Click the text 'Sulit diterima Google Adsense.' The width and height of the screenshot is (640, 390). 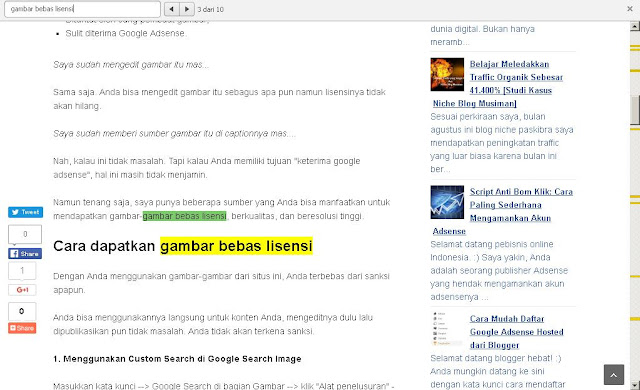126,33
